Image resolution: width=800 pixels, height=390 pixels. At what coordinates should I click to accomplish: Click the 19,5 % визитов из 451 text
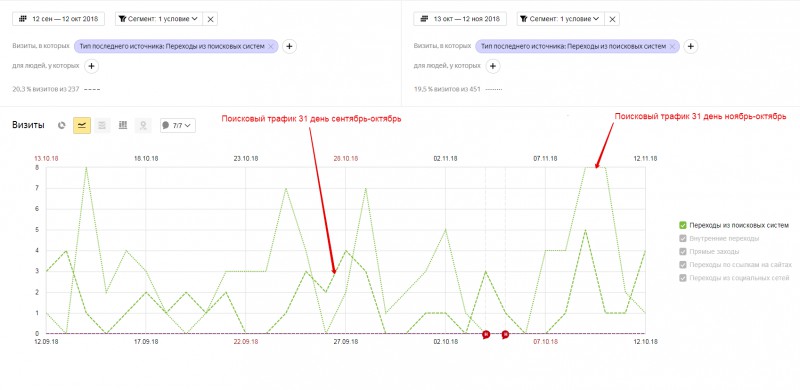click(x=447, y=89)
